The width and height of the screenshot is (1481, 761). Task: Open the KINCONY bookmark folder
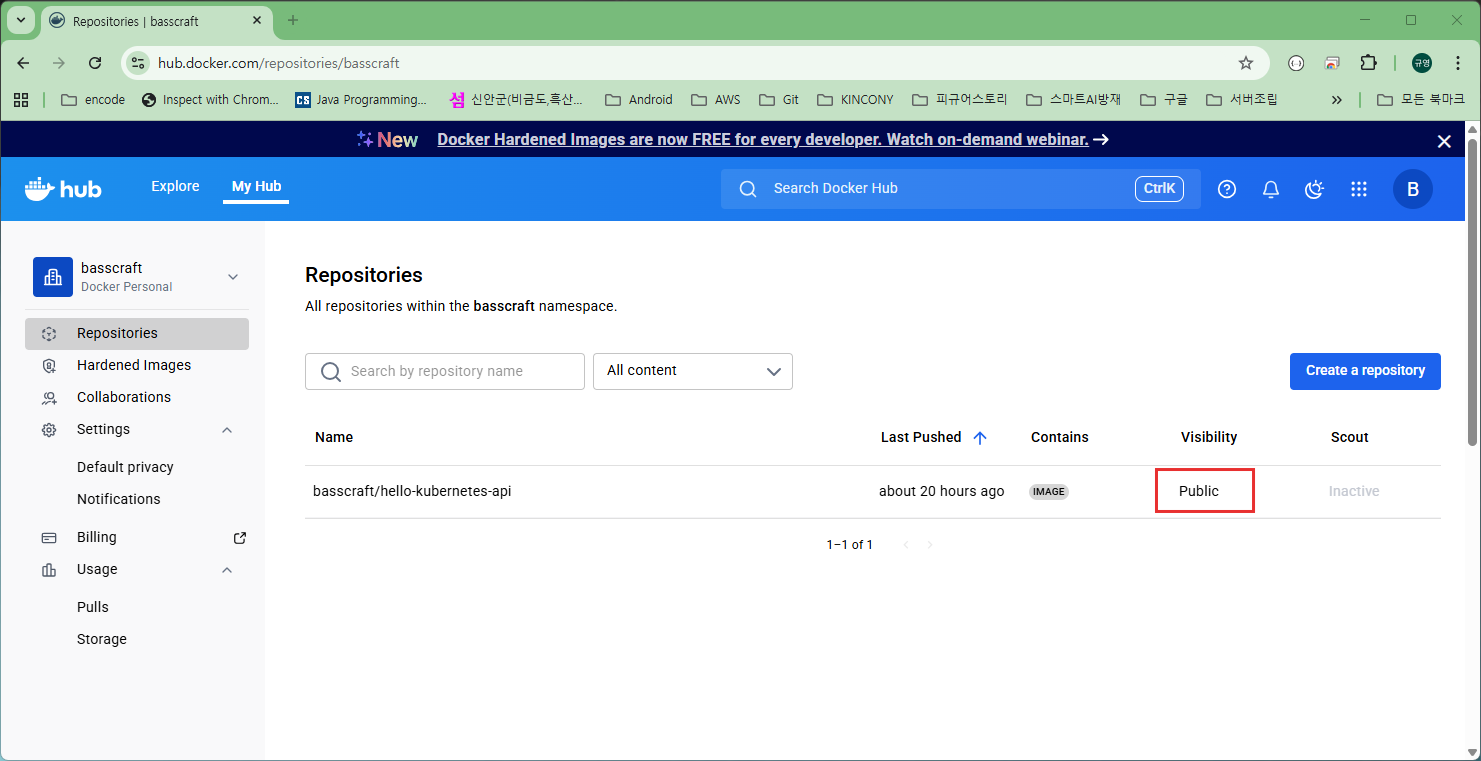[x=855, y=100]
